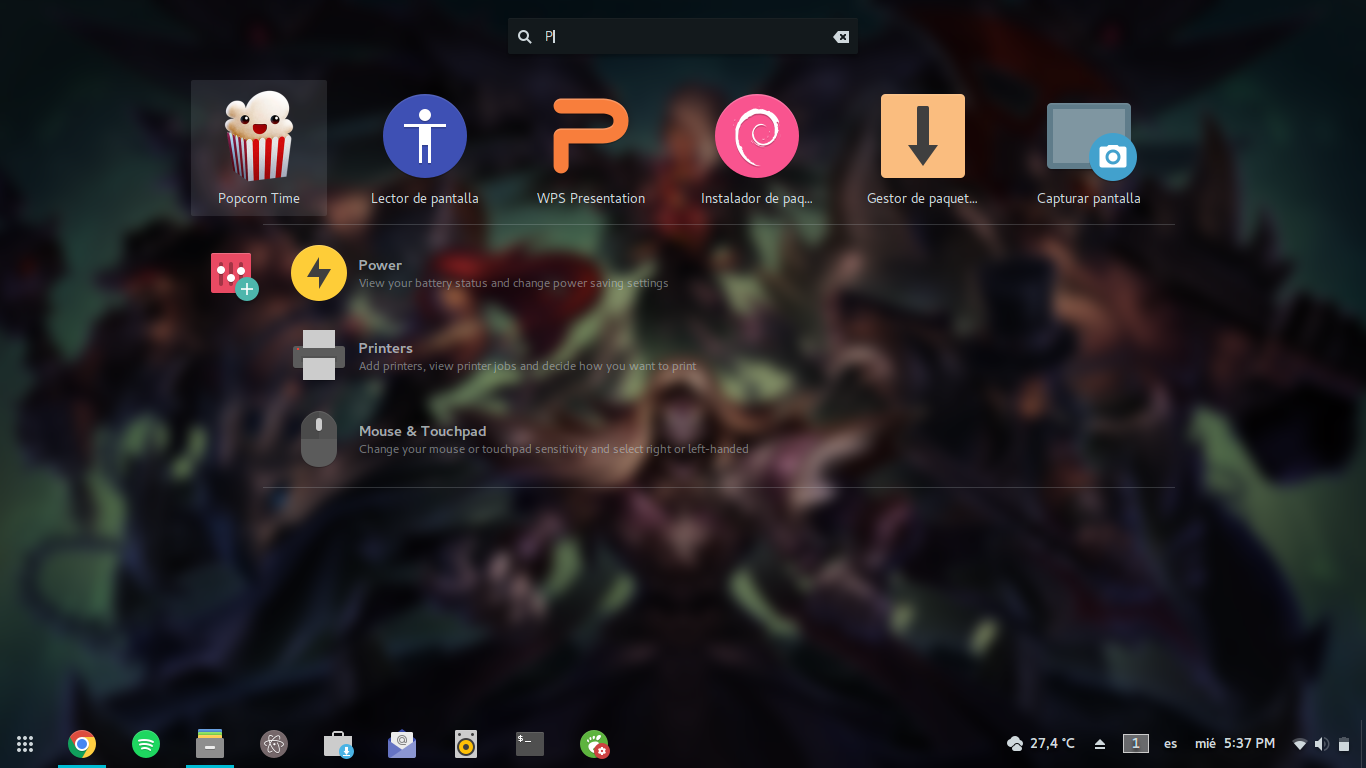This screenshot has width=1366, height=768.
Task: Open weather indicator showing 27,4 °C
Action: click(1041, 743)
